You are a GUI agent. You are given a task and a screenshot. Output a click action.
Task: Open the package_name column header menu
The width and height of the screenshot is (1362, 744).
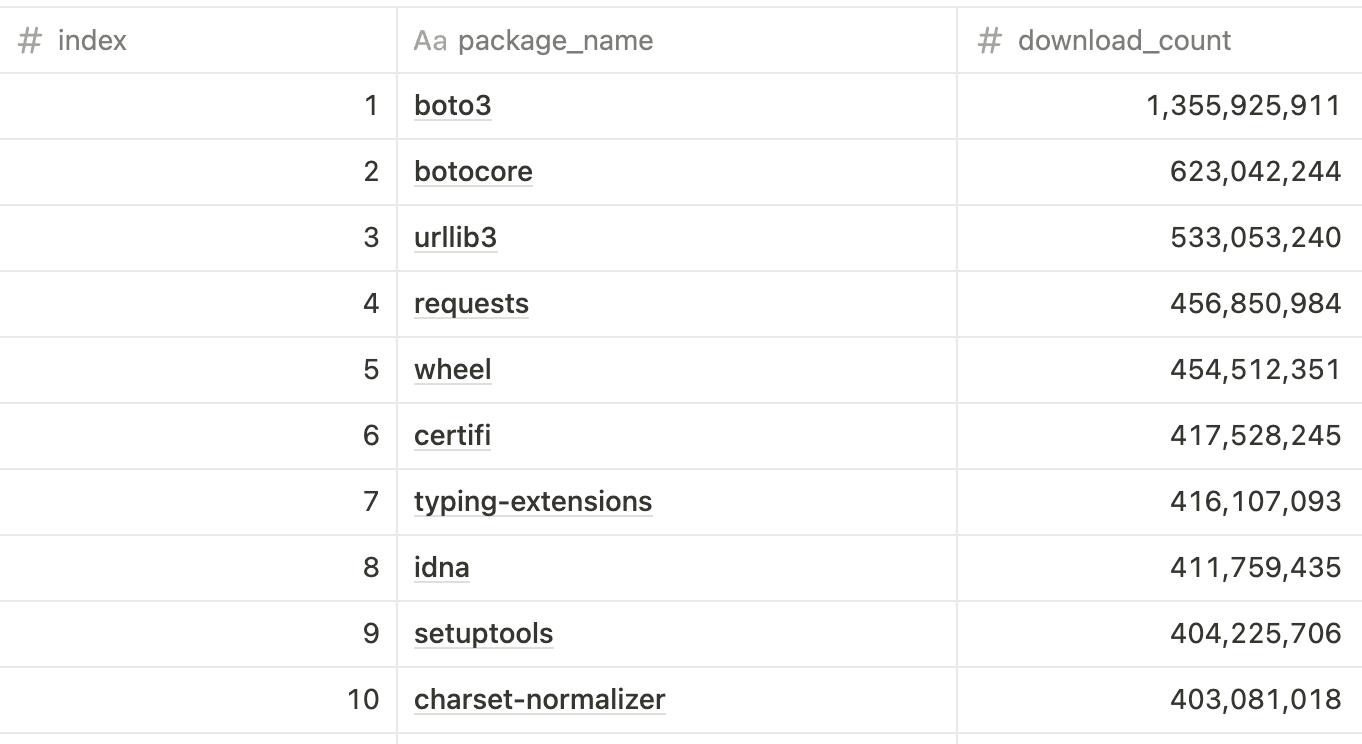click(555, 41)
